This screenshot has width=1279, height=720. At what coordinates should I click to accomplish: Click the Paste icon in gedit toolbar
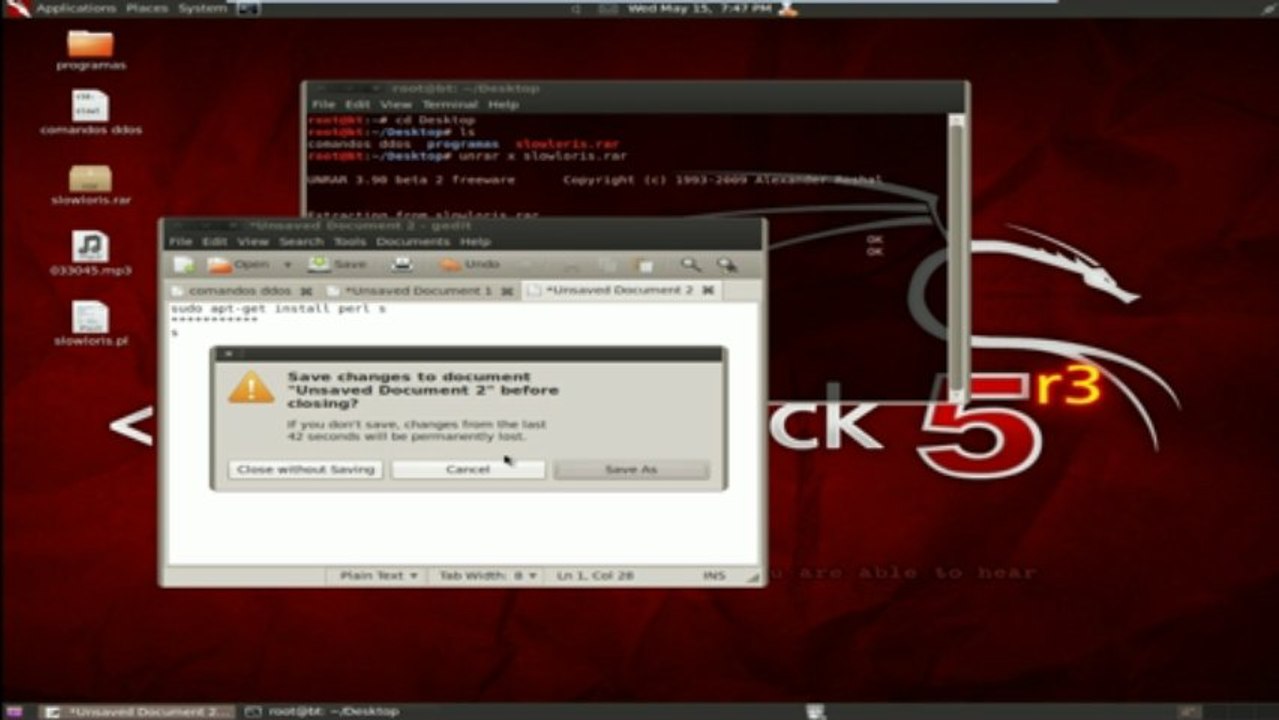pos(645,265)
